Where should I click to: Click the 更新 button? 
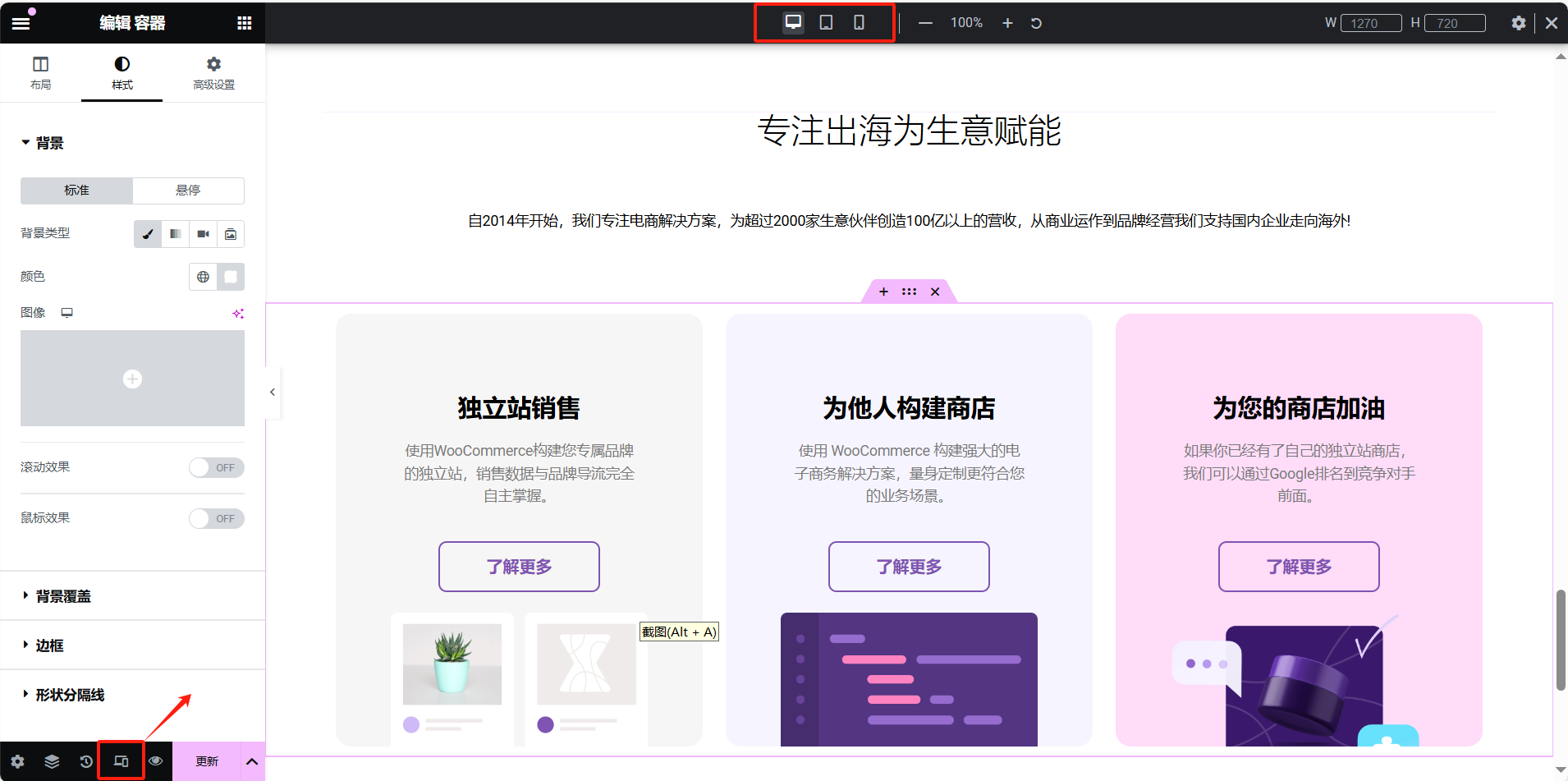(x=207, y=761)
